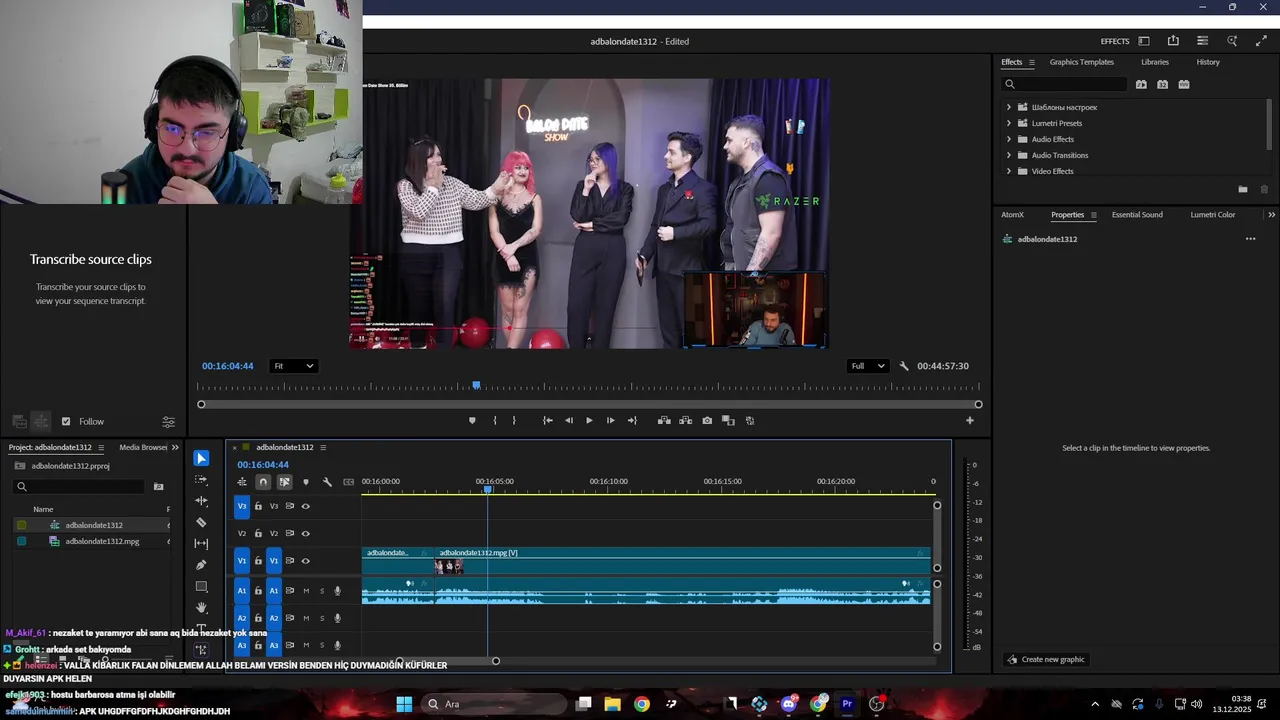Image resolution: width=1280 pixels, height=720 pixels.
Task: Click New Custom Bin icon in Effects panel
Action: (1243, 189)
